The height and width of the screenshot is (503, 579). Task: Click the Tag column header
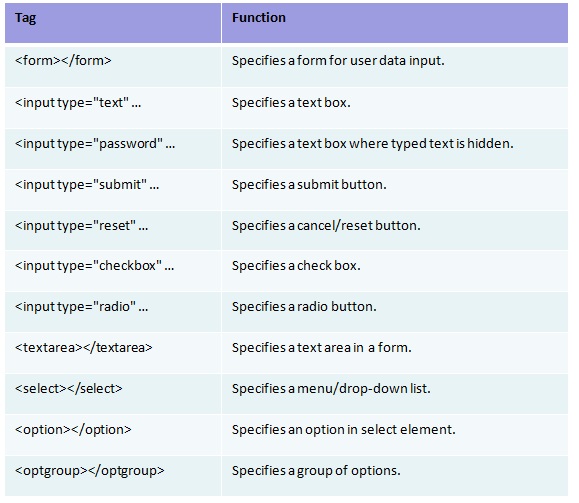[113, 23]
